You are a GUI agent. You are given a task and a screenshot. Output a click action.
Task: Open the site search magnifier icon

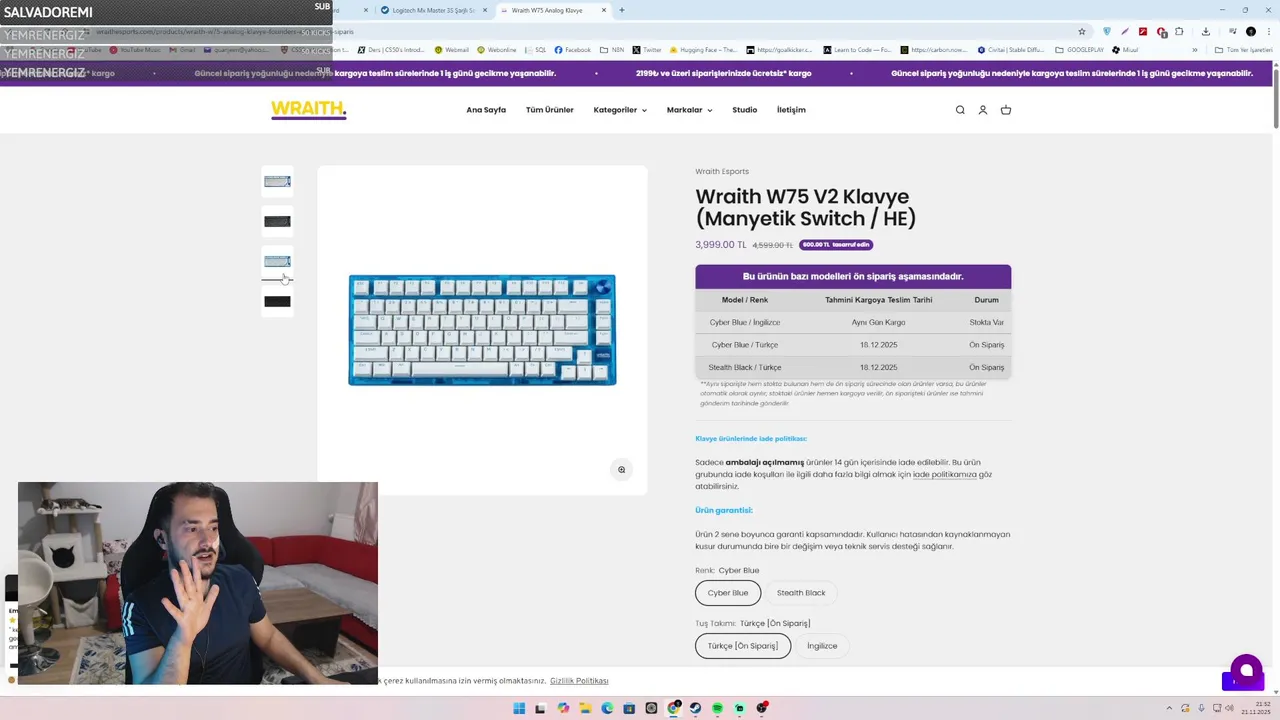tap(960, 110)
